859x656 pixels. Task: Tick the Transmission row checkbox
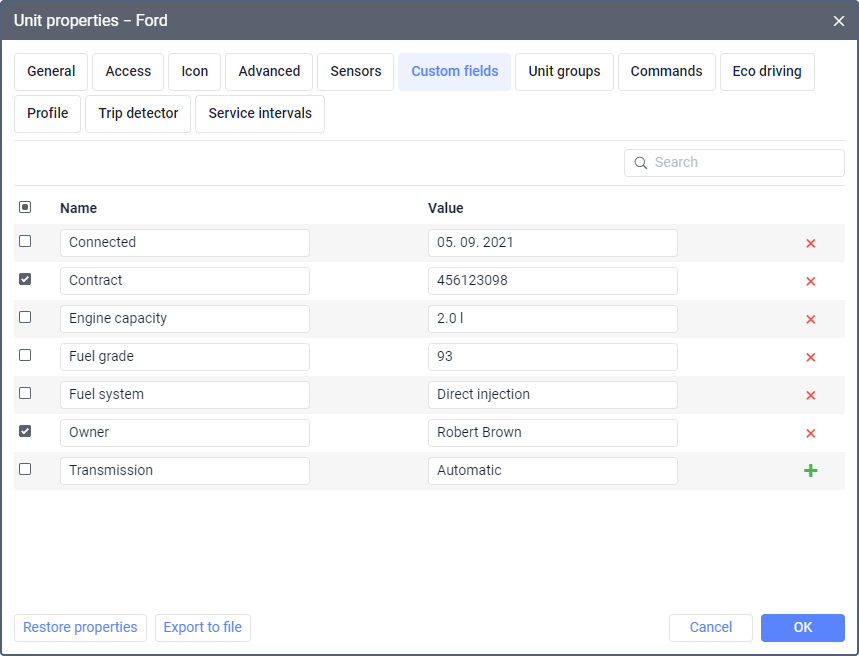pyautogui.click(x=25, y=469)
